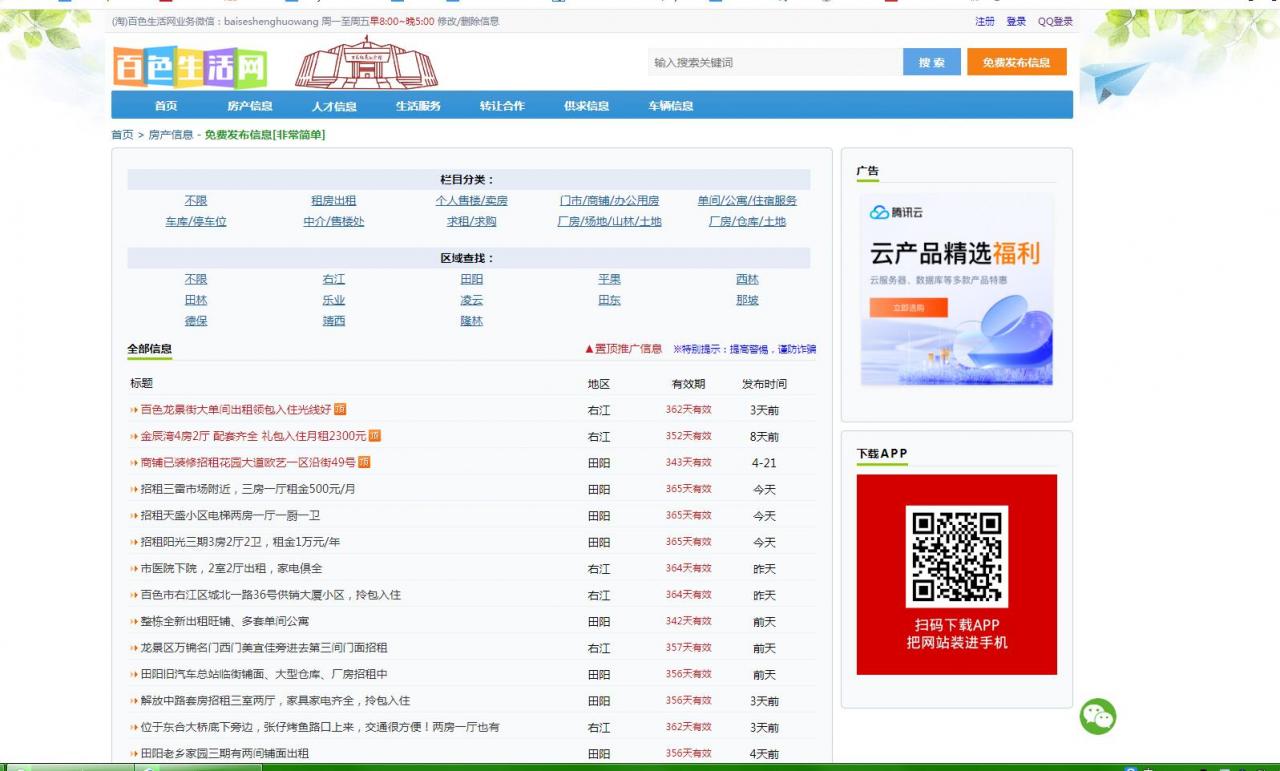1280x771 pixels.
Task: Click the QR code in 下载APP panel
Action: click(956, 556)
